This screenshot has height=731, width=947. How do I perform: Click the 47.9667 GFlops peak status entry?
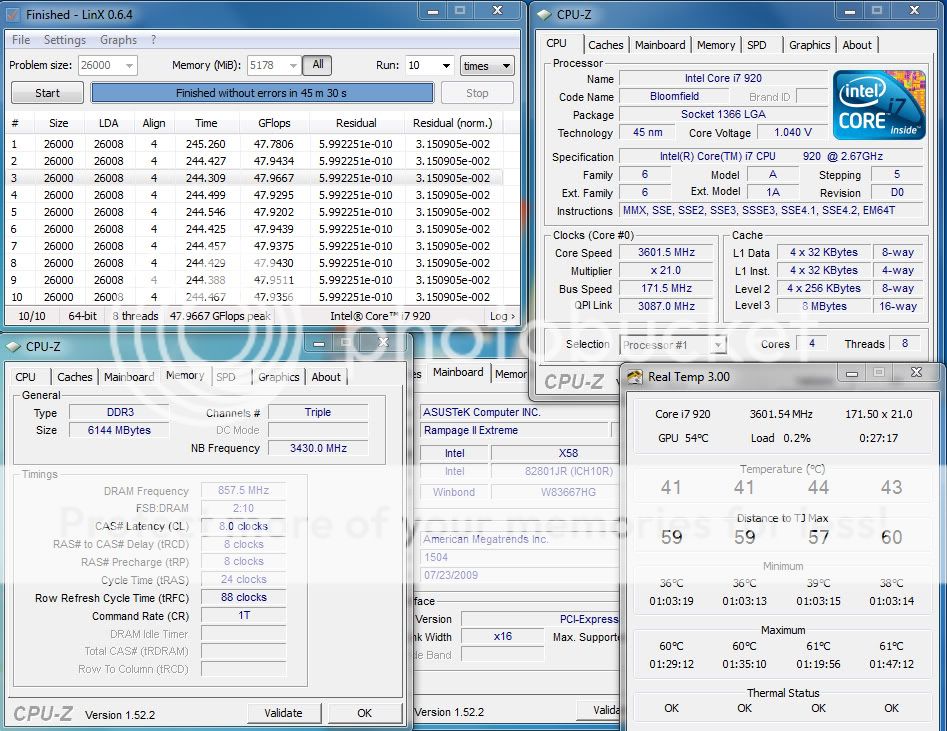[220, 316]
